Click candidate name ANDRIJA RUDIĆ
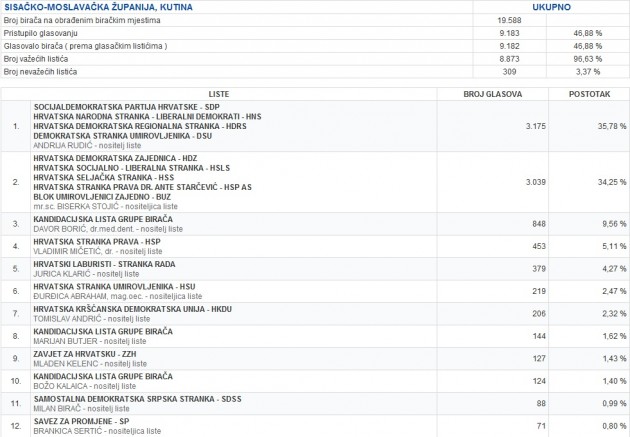 point(59,144)
